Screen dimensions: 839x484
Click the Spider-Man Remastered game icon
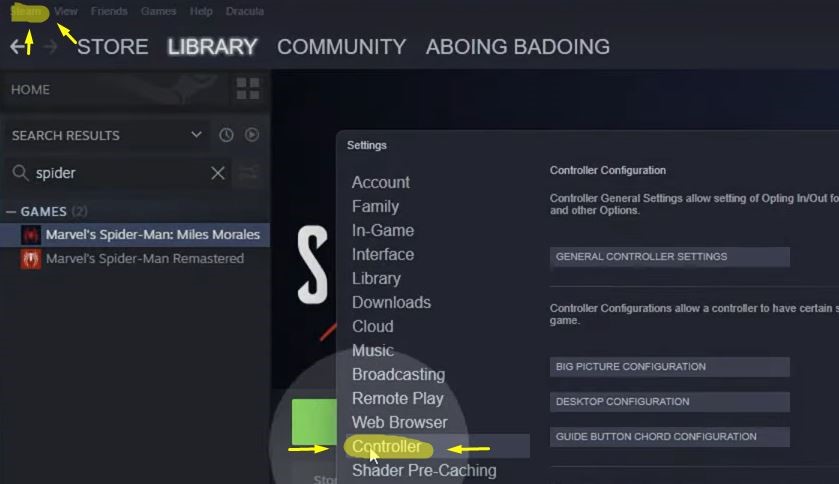30,259
